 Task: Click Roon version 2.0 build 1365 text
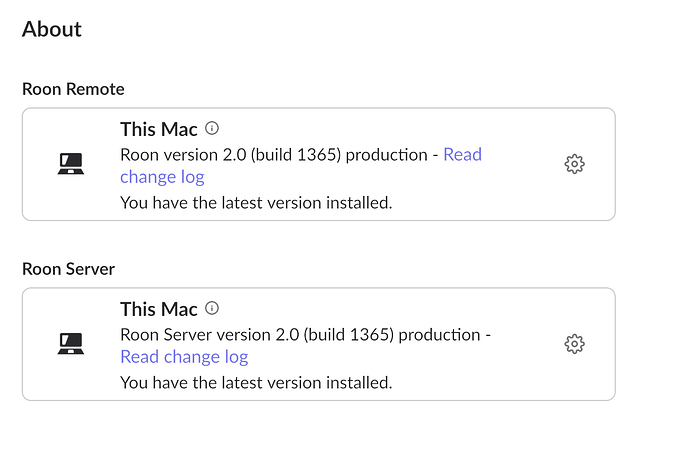tap(231, 155)
